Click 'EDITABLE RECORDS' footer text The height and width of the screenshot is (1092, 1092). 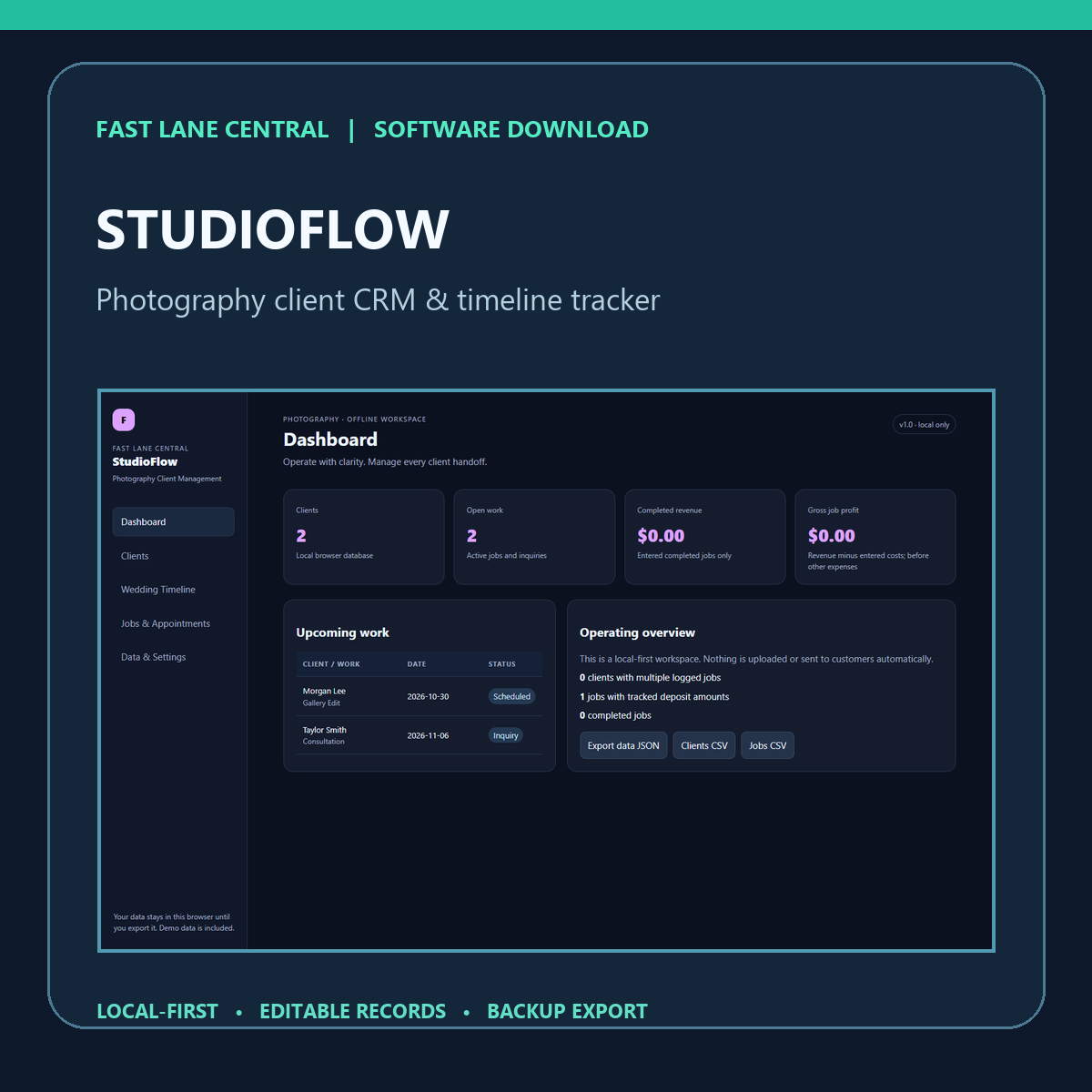coord(353,1012)
